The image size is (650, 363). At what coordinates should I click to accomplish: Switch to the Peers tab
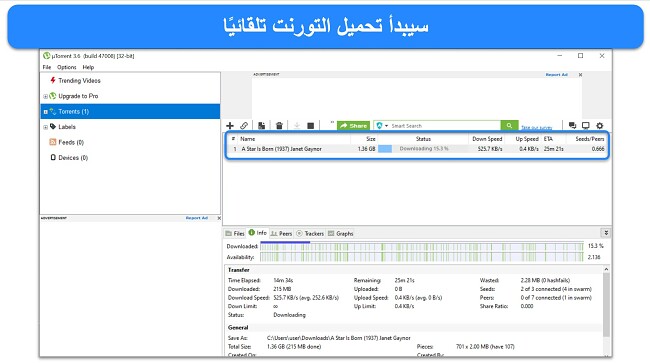coord(281,234)
